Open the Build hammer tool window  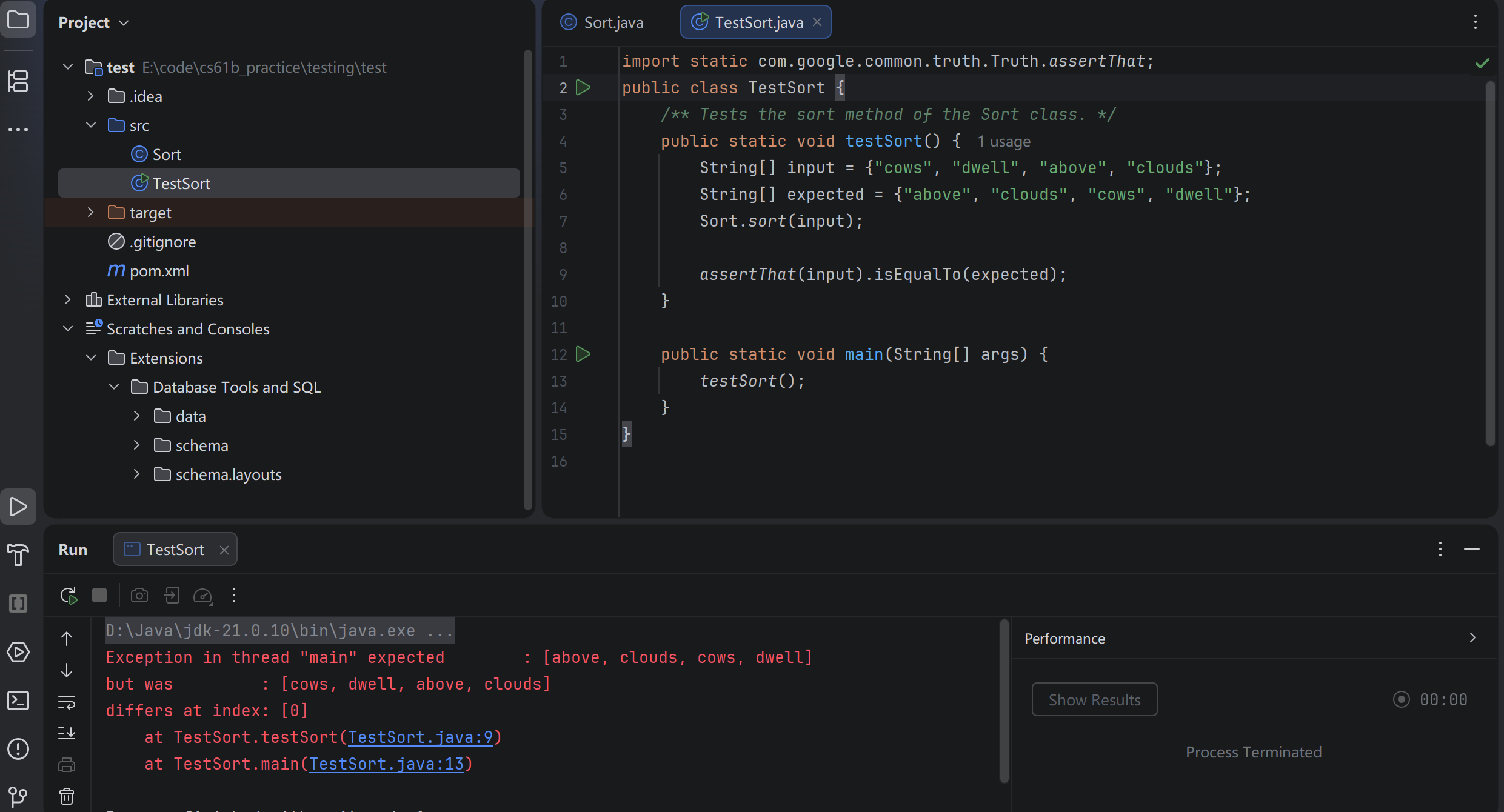click(x=18, y=554)
